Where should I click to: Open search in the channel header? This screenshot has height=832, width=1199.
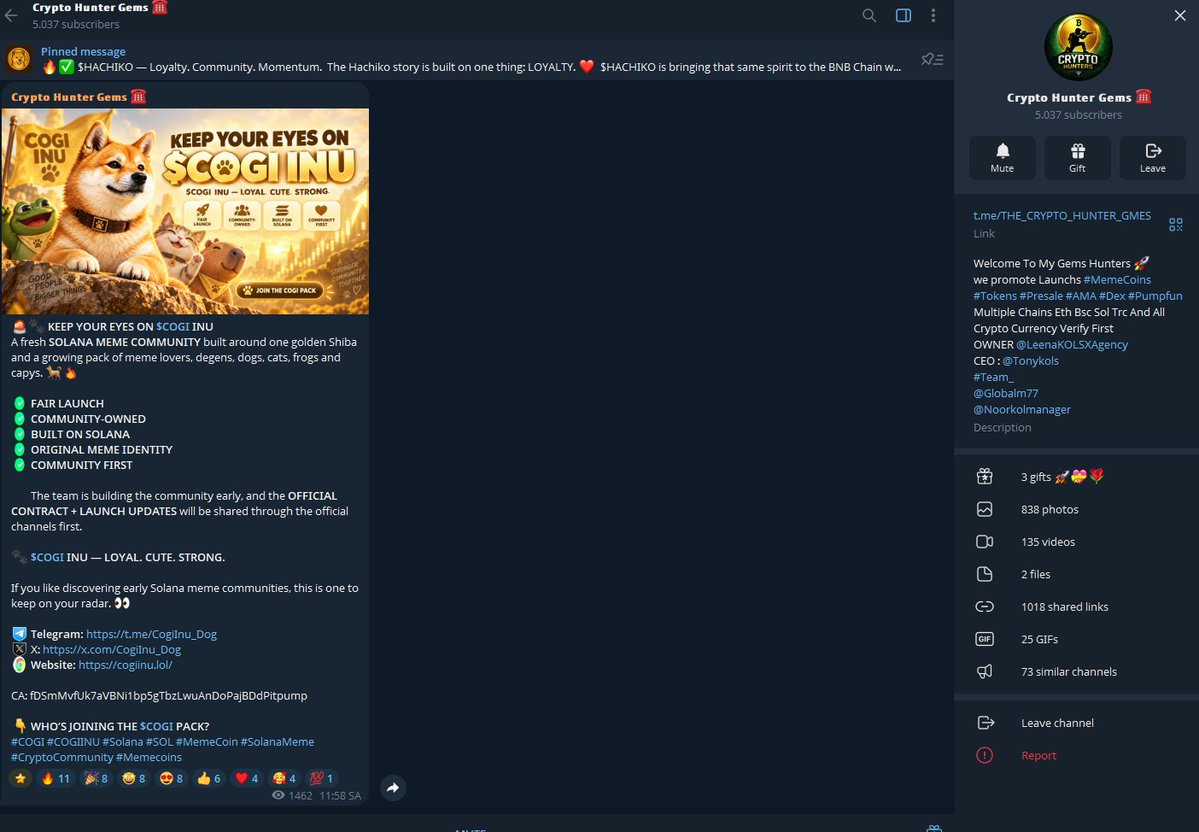[869, 15]
